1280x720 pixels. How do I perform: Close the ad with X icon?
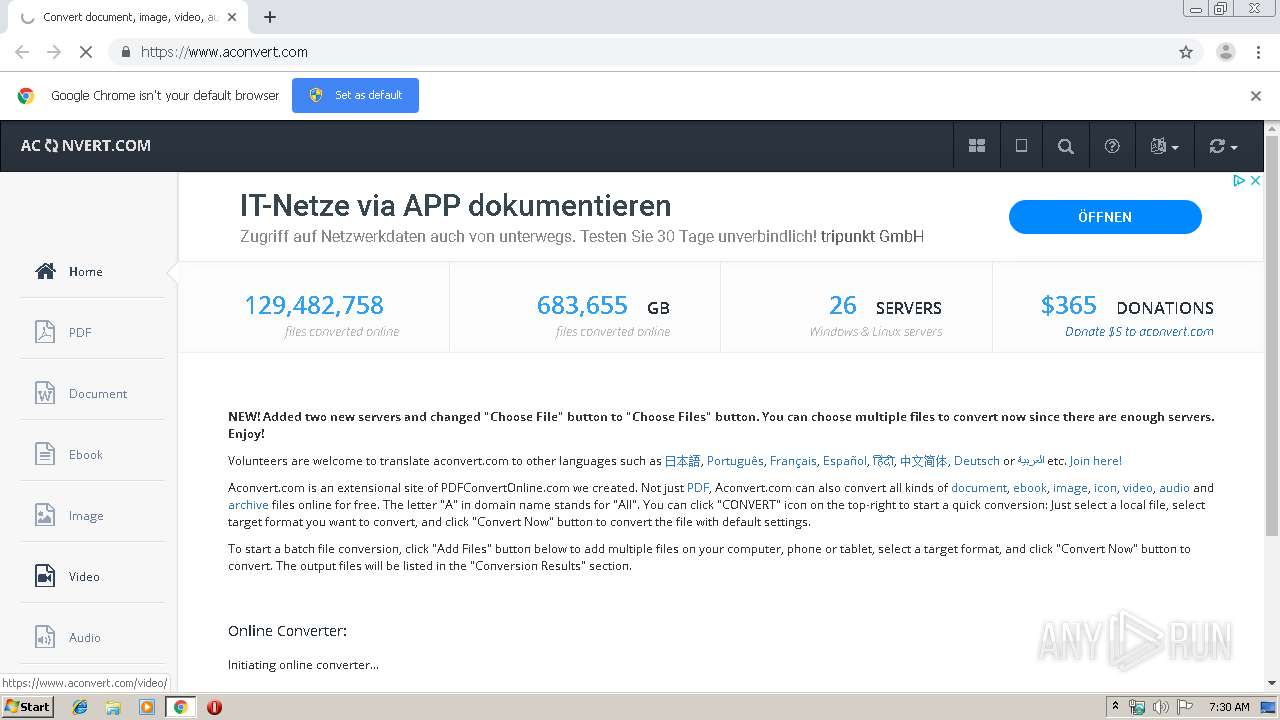pos(1256,181)
